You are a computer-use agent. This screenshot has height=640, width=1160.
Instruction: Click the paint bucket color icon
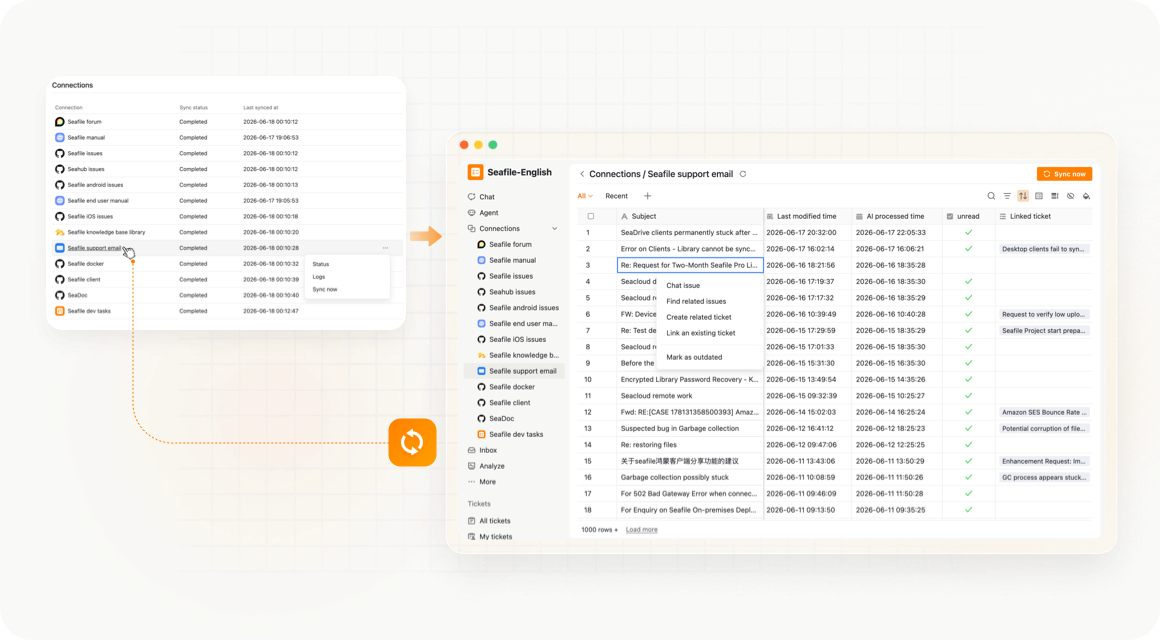pos(1087,196)
